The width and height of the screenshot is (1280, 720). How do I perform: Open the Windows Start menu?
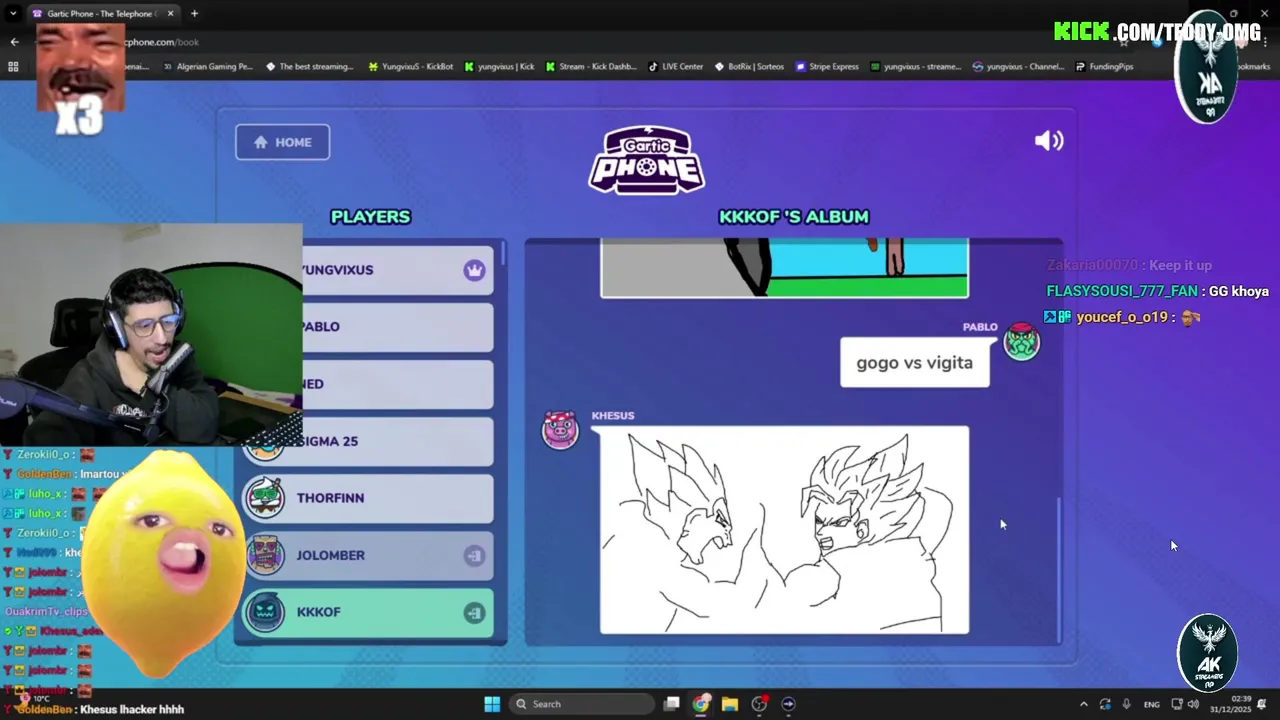492,704
